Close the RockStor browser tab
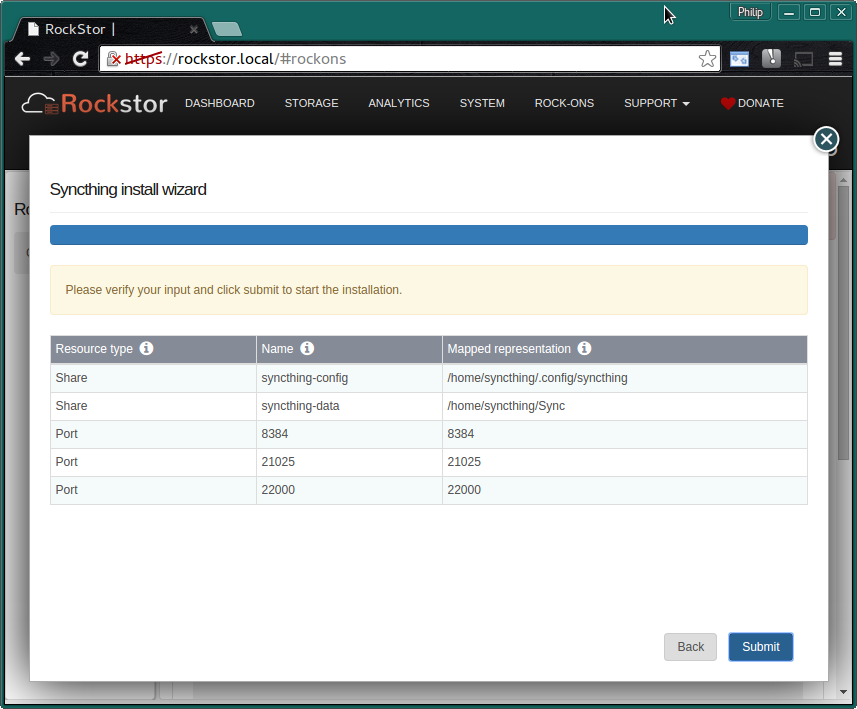 193,30
